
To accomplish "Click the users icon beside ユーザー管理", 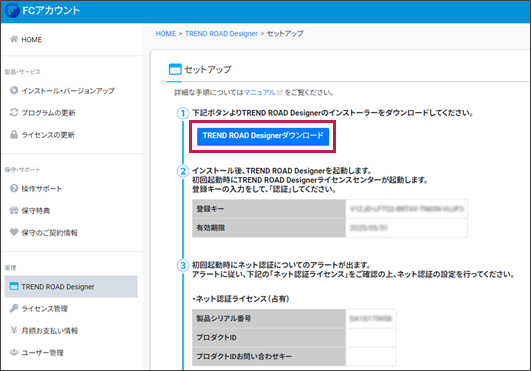I will (14, 352).
